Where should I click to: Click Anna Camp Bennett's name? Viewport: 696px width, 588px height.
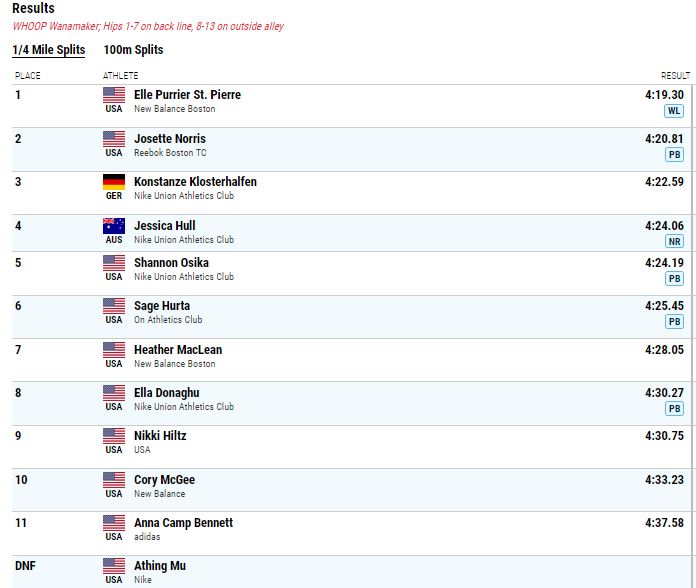click(183, 523)
